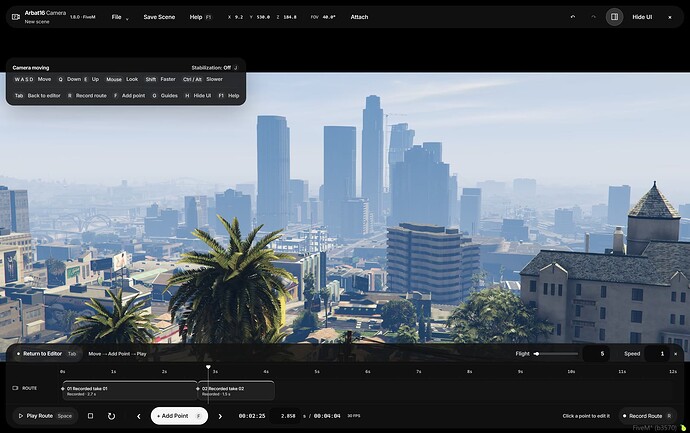Screen dimensions: 690x433
Task: Select clip 02 Recorded take 02
Action: click(236, 391)
